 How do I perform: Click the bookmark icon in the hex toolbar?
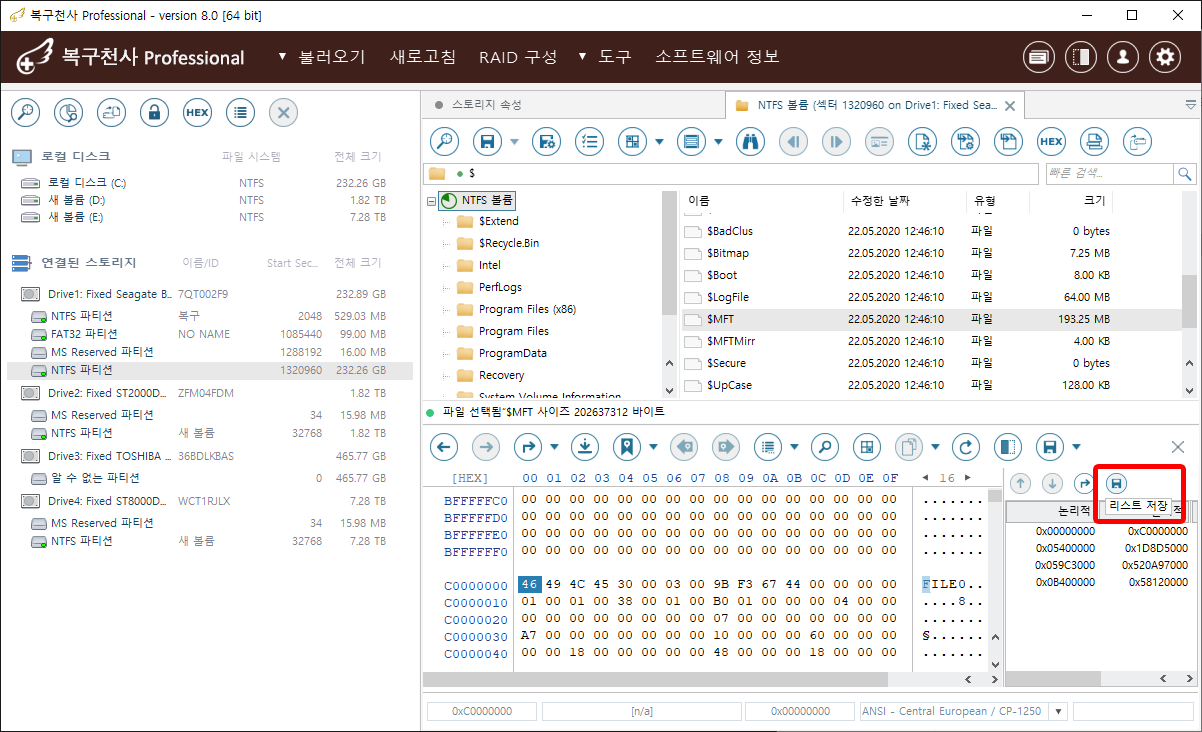pos(627,446)
